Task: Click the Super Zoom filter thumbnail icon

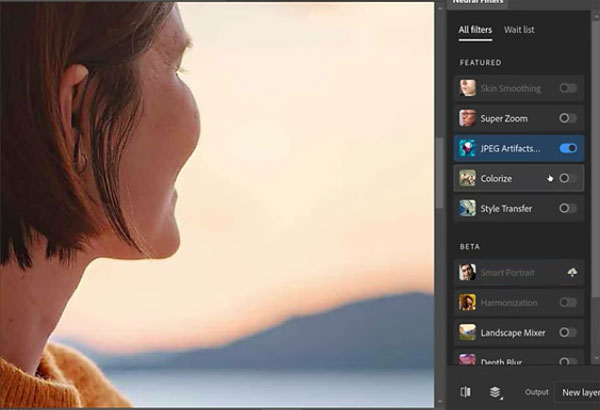Action: click(x=467, y=118)
